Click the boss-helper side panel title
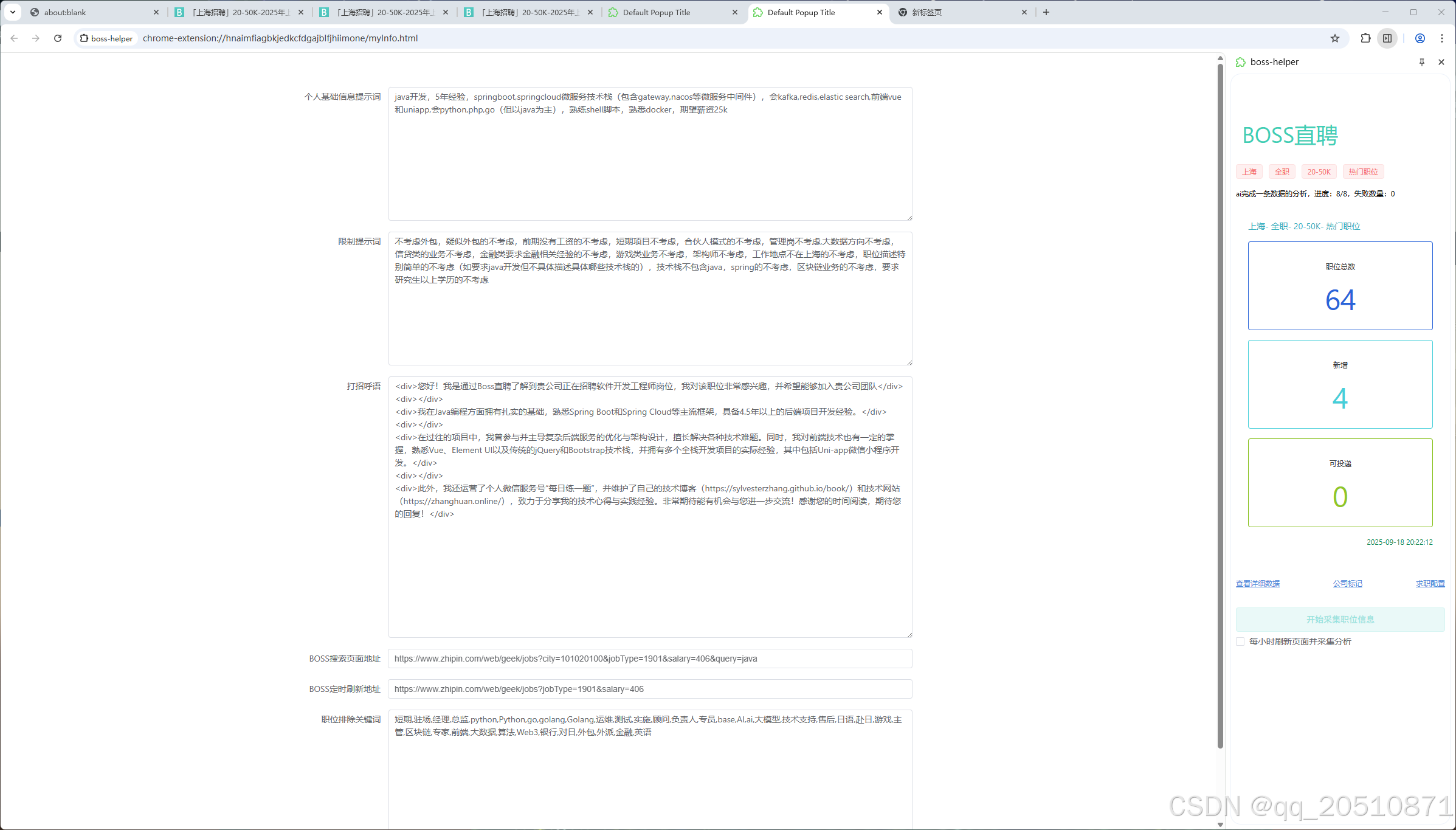 point(1274,62)
